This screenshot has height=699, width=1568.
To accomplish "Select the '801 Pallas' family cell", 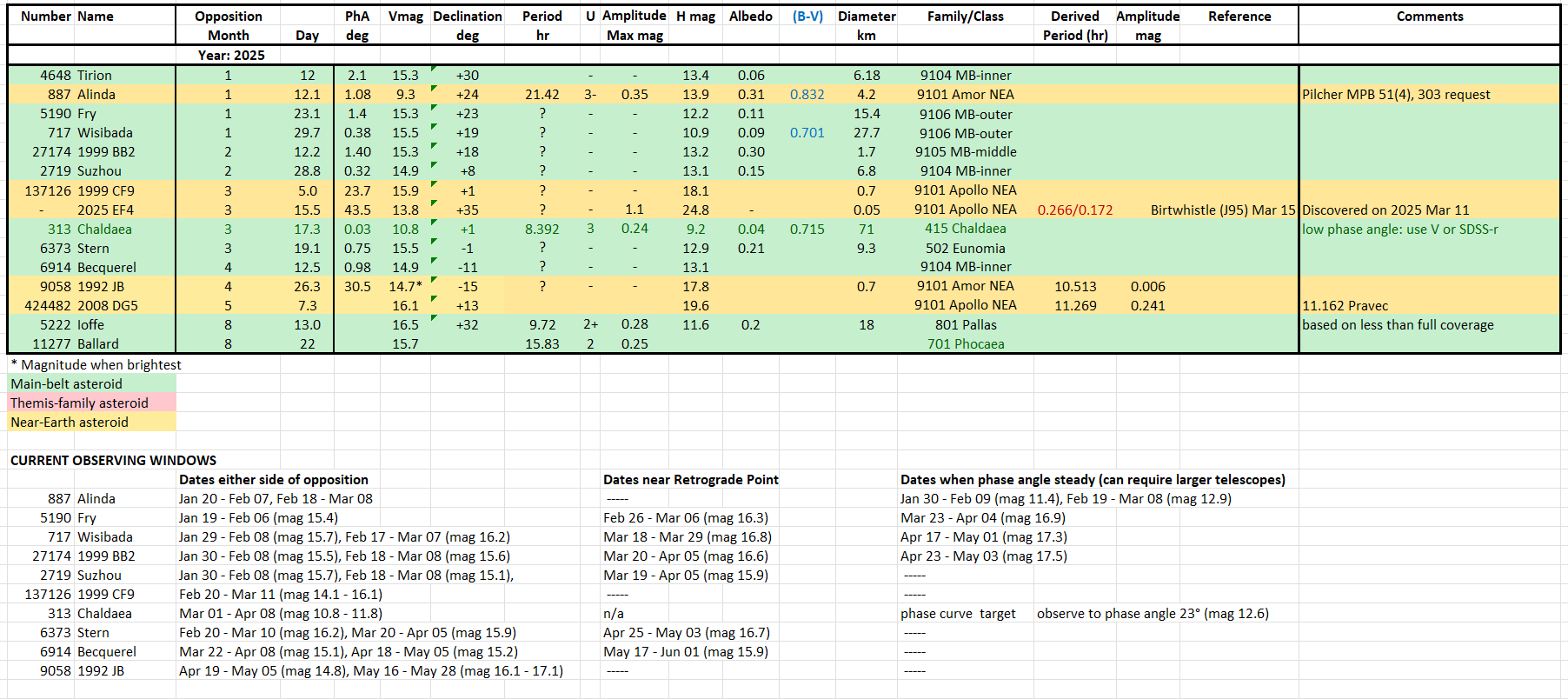I will pos(966,324).
